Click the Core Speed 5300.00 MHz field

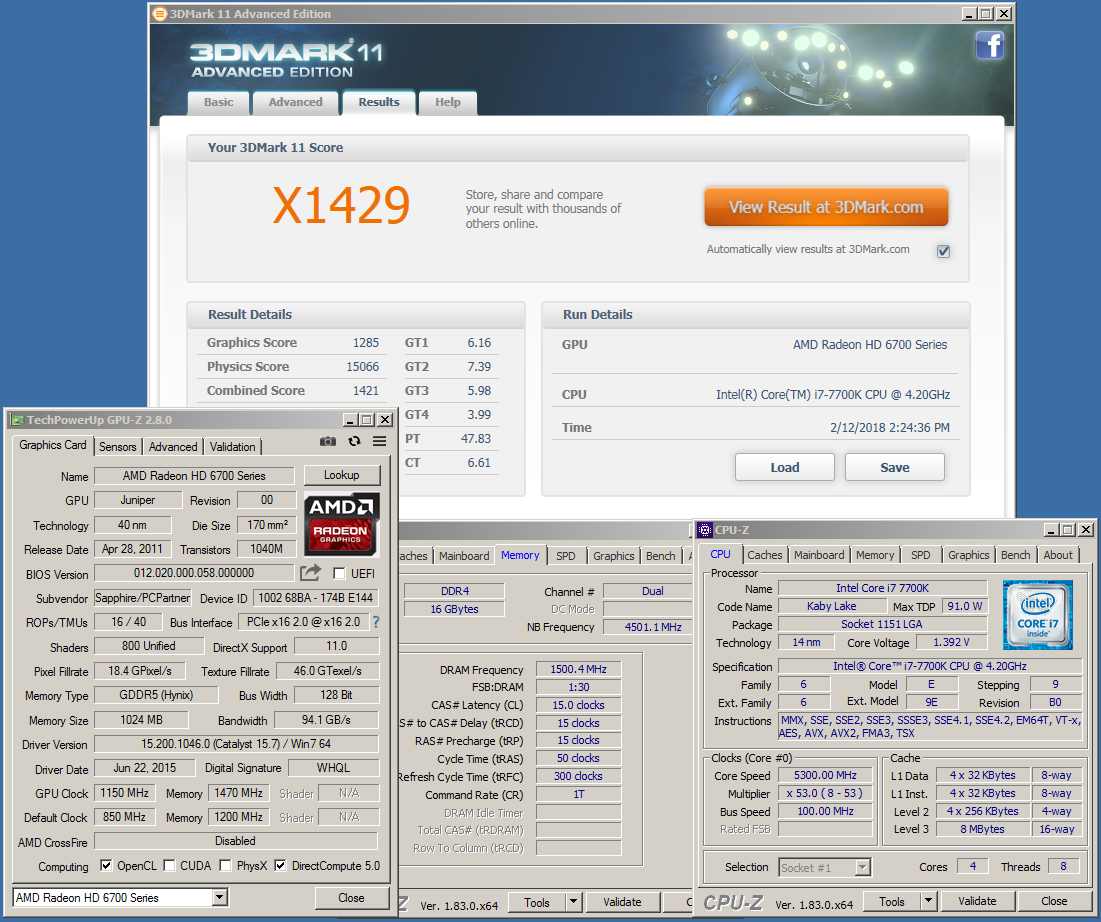(825, 775)
